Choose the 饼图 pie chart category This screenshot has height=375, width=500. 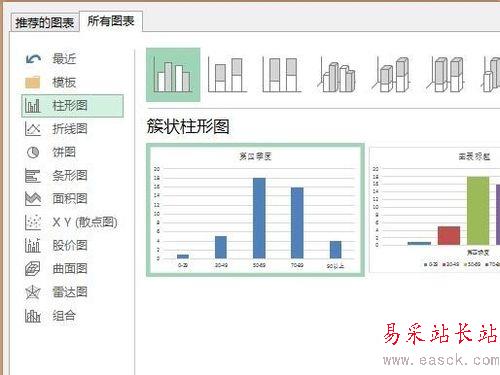[64, 152]
